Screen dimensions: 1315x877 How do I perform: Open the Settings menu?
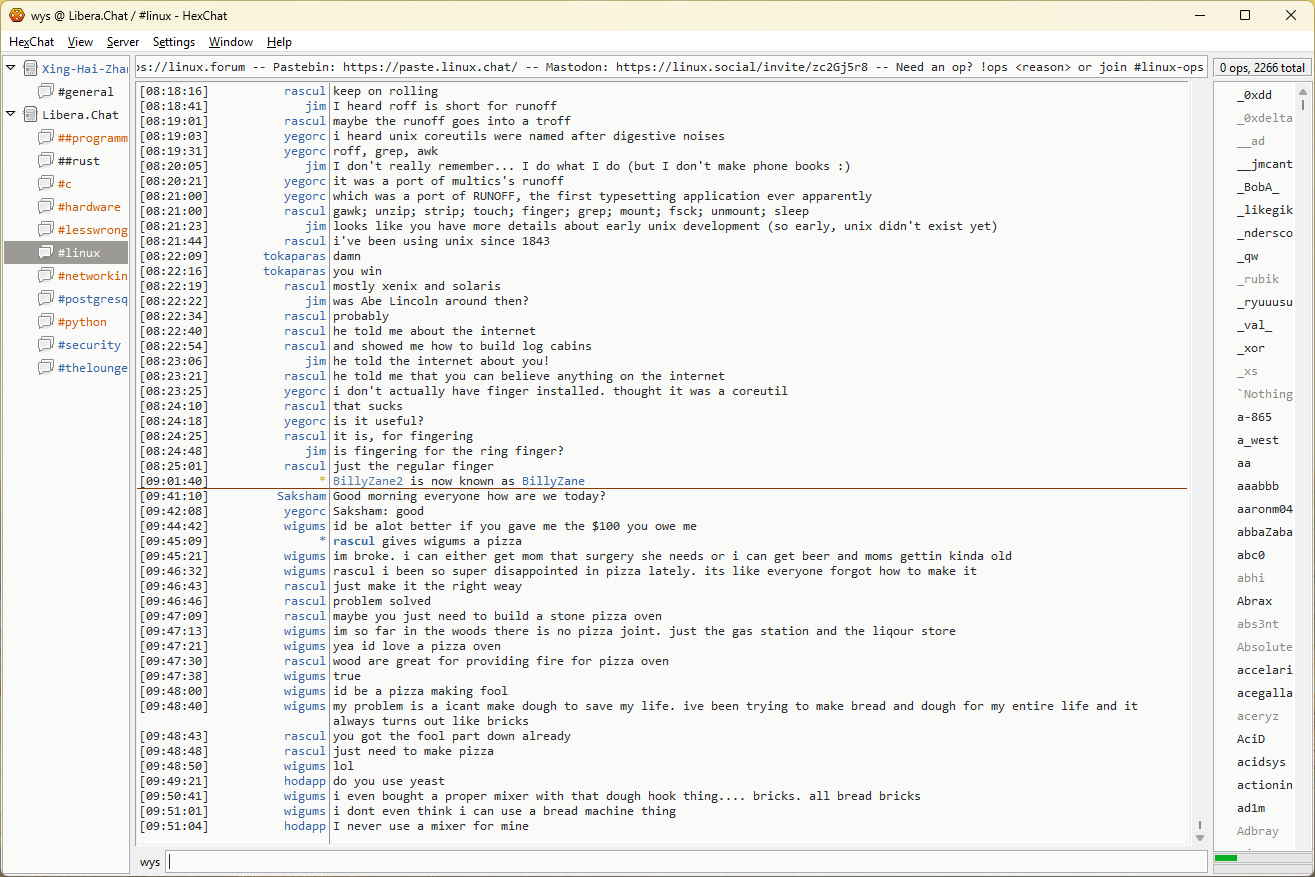[173, 42]
